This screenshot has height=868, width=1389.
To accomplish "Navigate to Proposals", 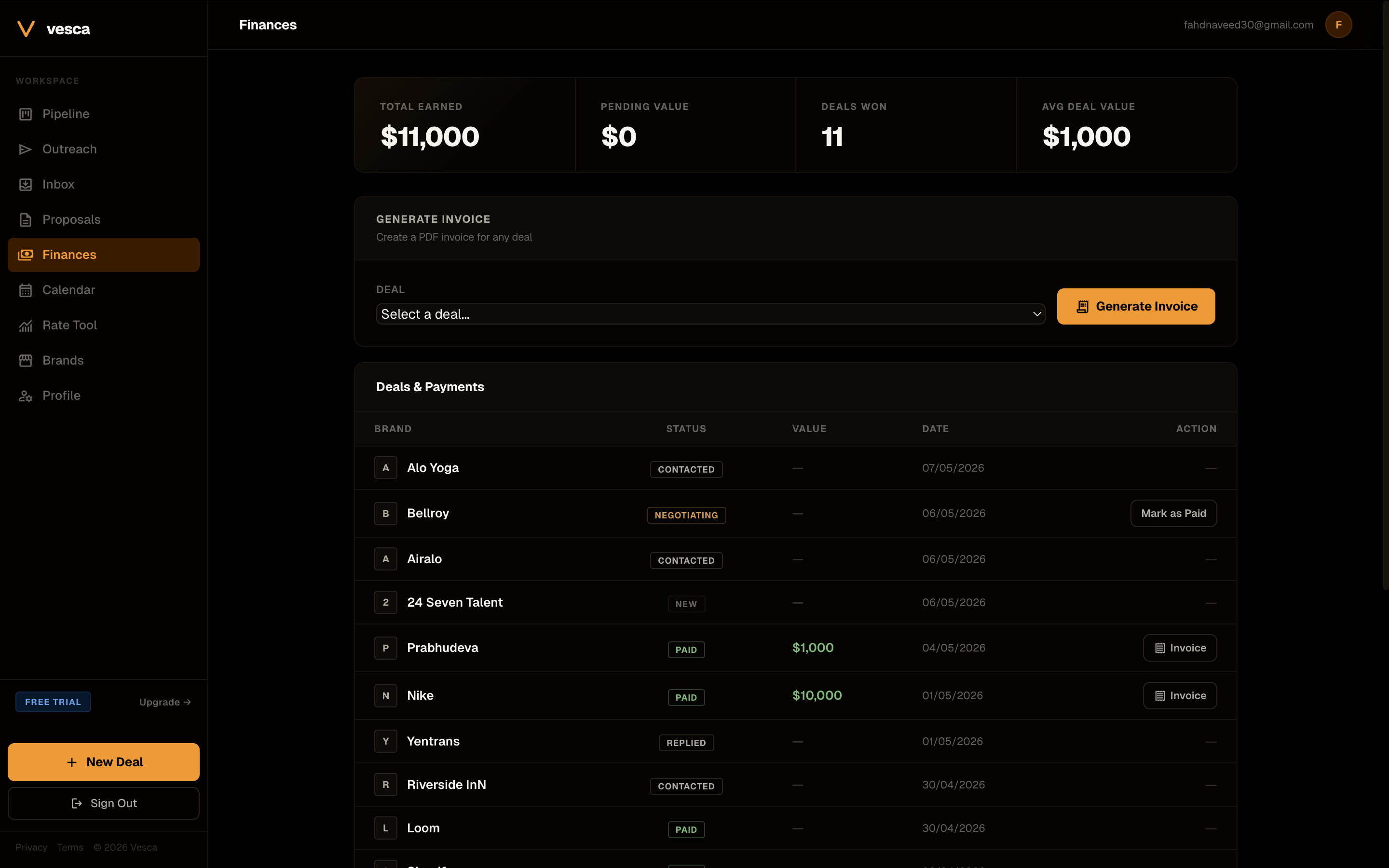I will (x=103, y=220).
